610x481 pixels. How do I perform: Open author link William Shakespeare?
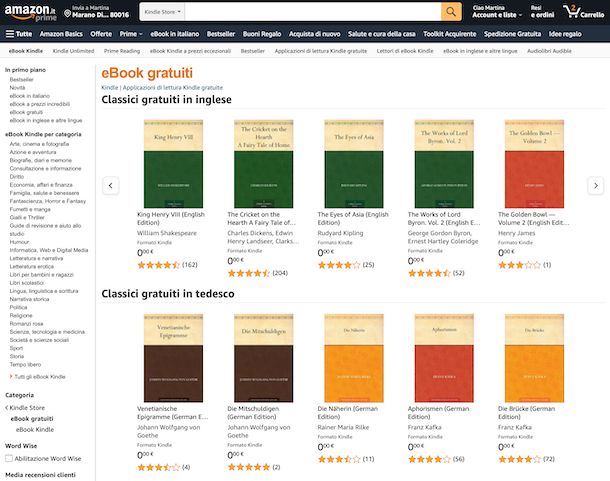[167, 233]
